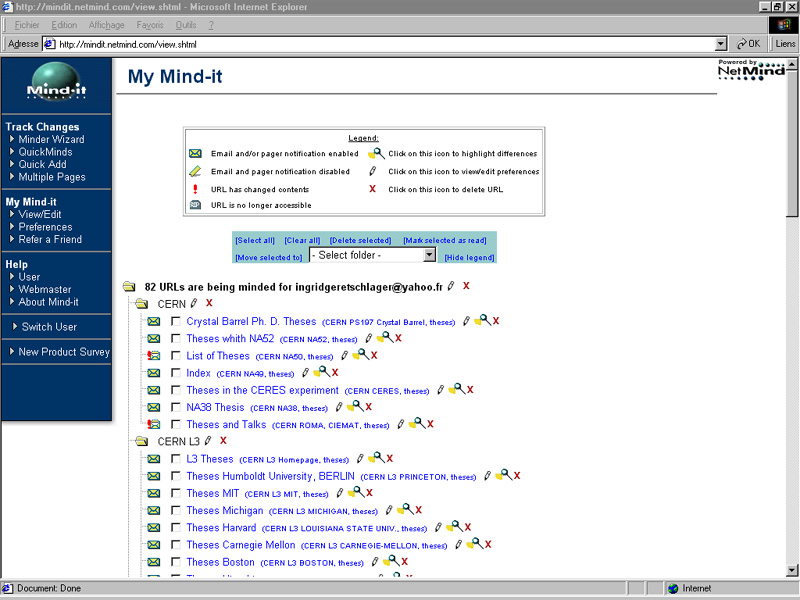This screenshot has height=600, width=800.
Task: Delete the Theses in the CERES experiment URL
Action: pyautogui.click(x=470, y=390)
